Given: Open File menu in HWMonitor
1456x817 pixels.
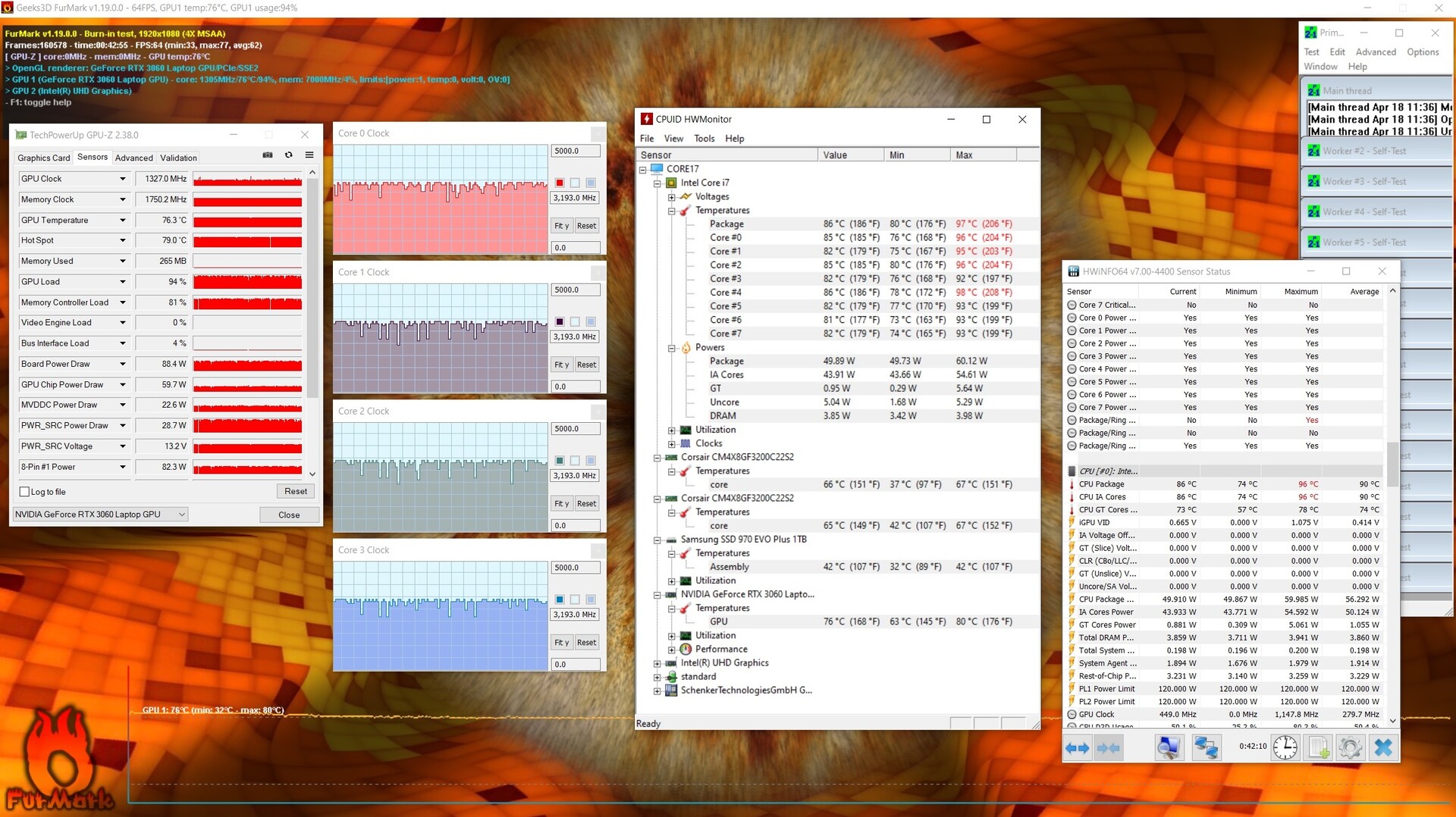Looking at the screenshot, I should pyautogui.click(x=647, y=138).
